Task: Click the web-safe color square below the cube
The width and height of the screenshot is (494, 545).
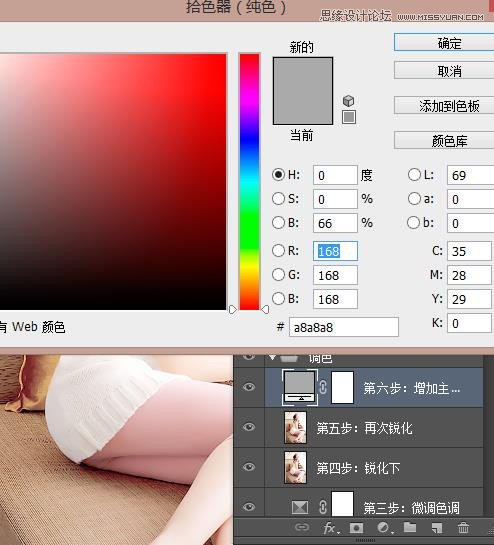Action: 349,117
